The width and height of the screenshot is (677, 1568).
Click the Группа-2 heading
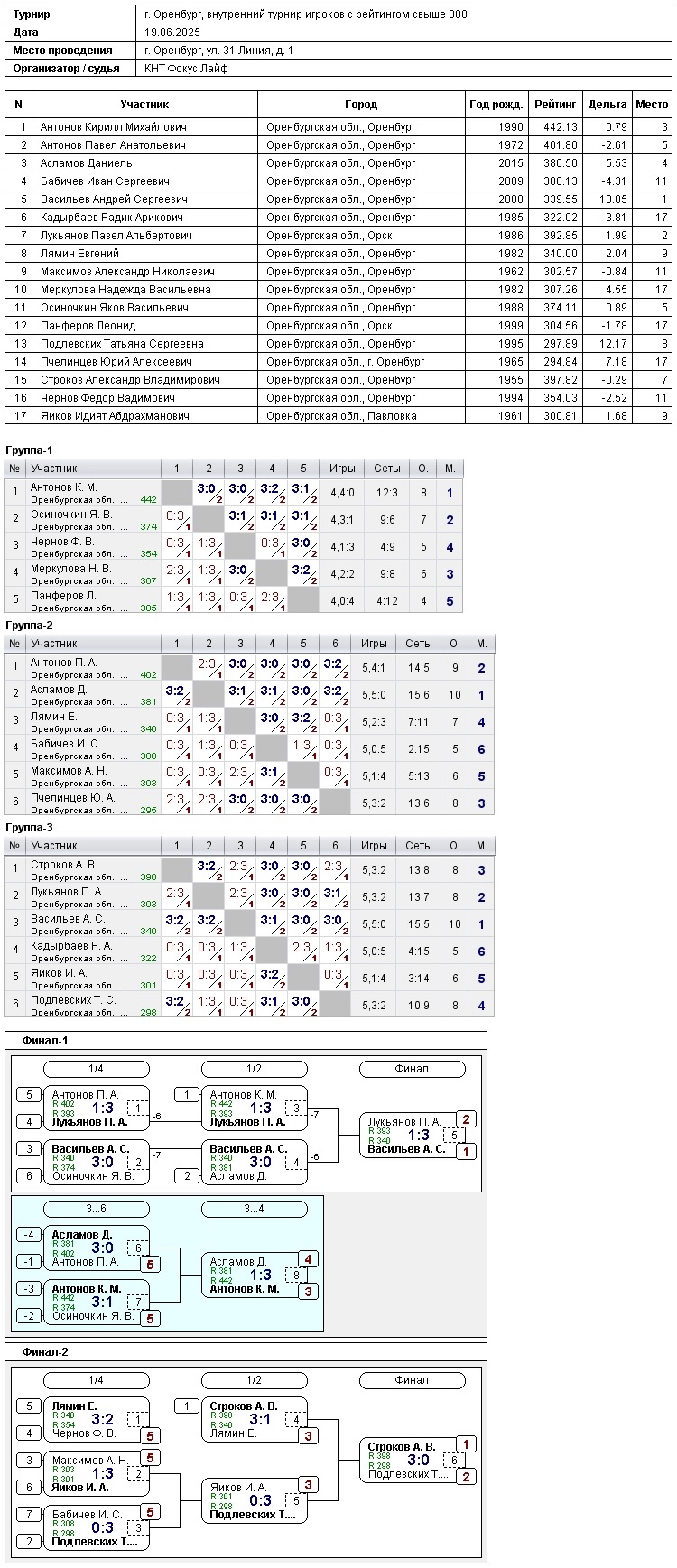(x=29, y=626)
